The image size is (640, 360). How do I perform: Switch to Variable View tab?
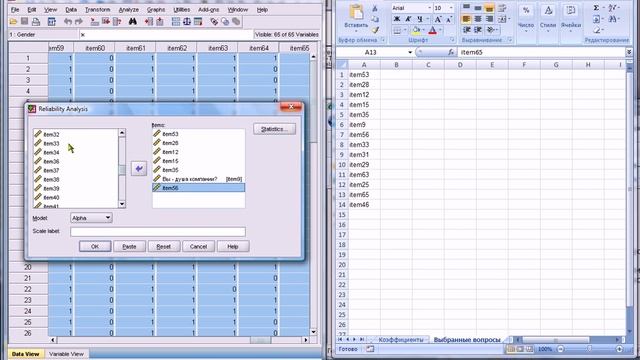tap(66, 354)
